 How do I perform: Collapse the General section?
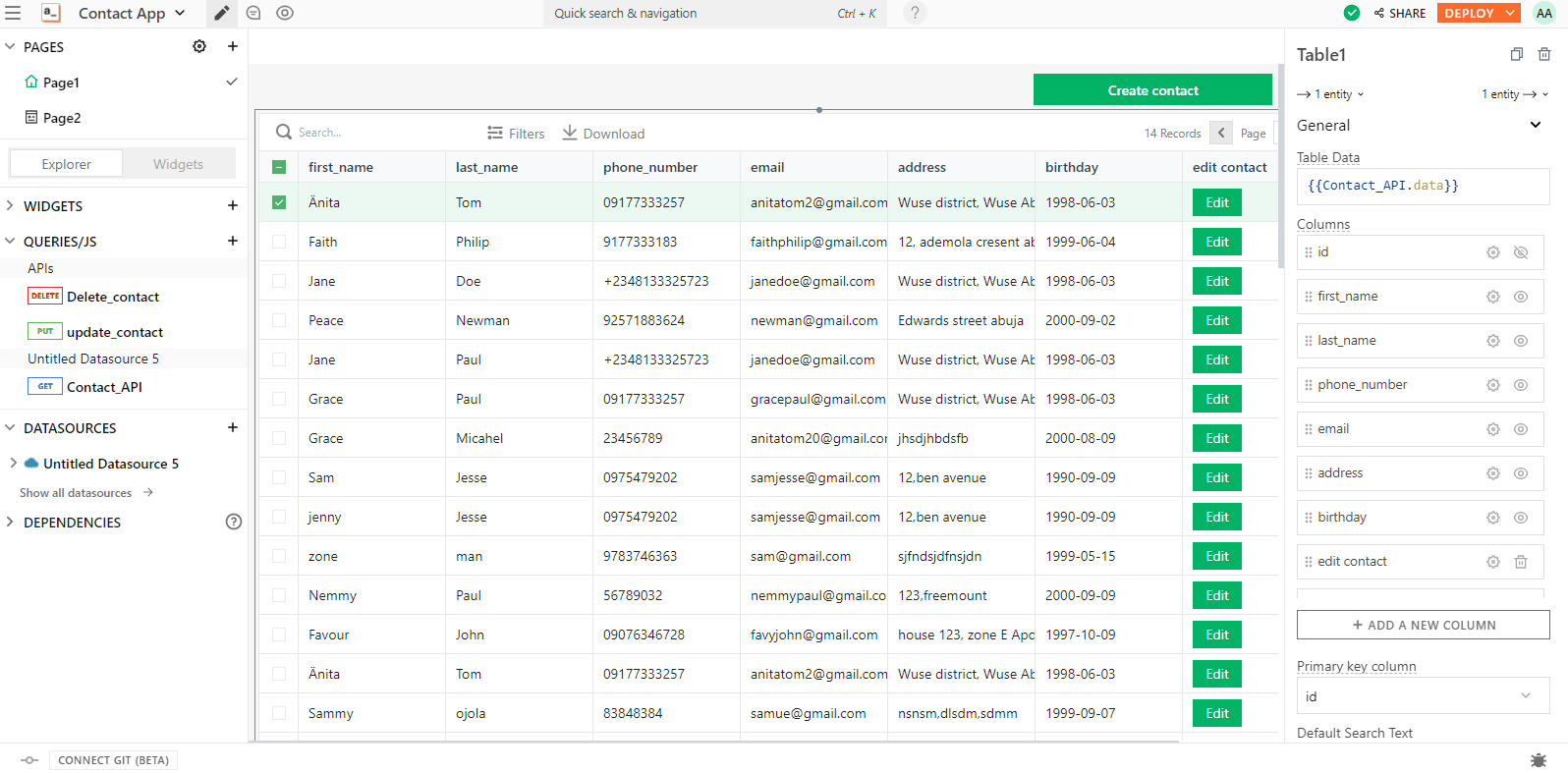(x=1535, y=125)
